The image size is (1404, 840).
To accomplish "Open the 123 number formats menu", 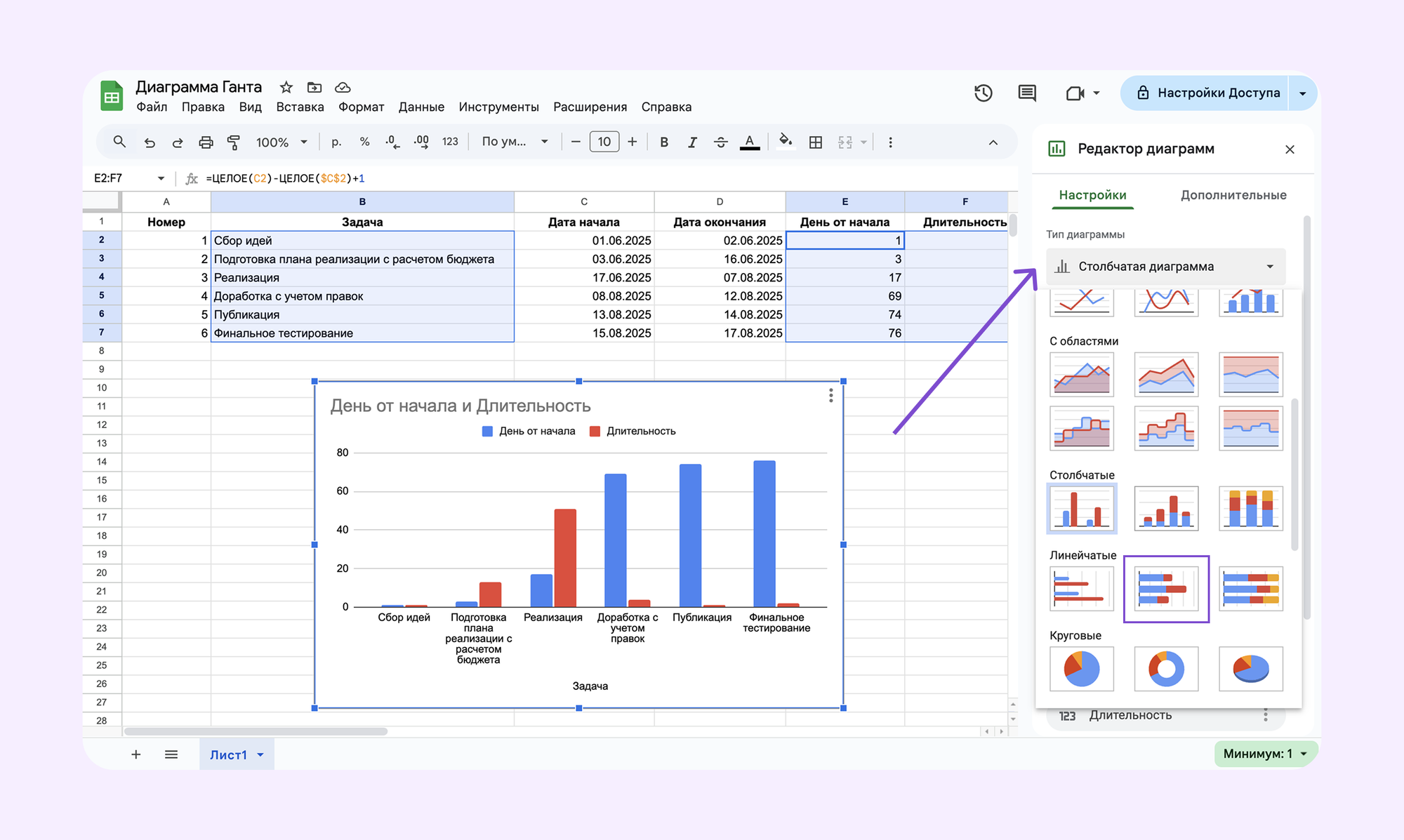I will (x=450, y=142).
